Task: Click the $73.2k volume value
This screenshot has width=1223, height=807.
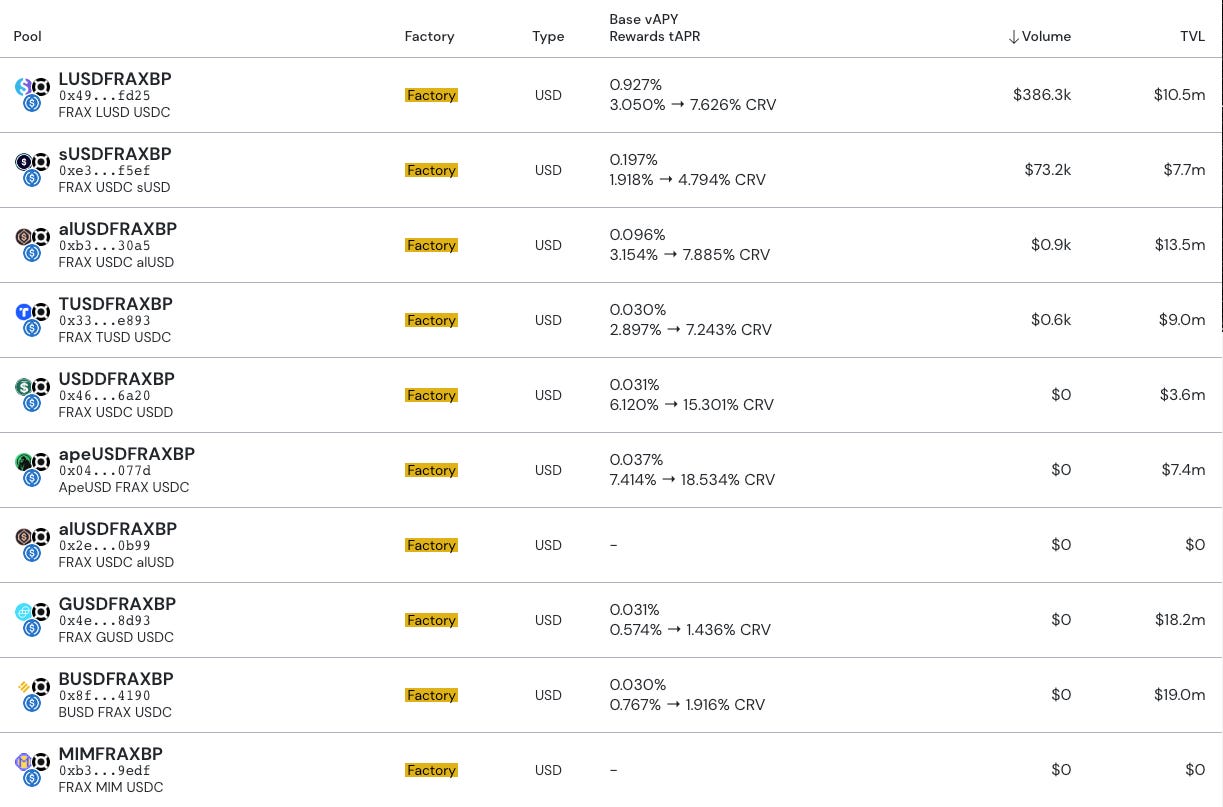Action: pos(1047,170)
